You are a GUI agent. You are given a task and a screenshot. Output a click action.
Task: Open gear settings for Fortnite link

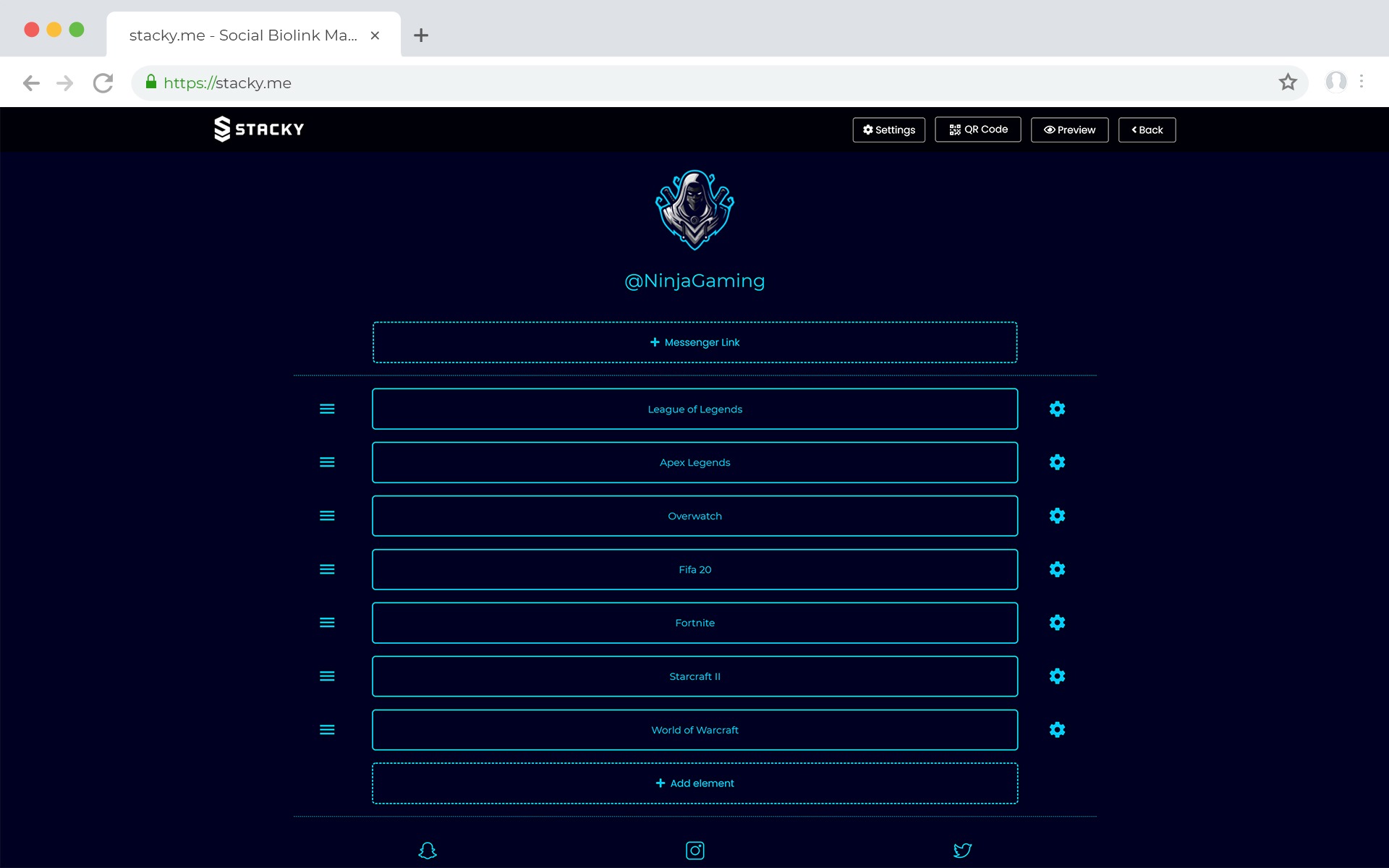[x=1057, y=623]
